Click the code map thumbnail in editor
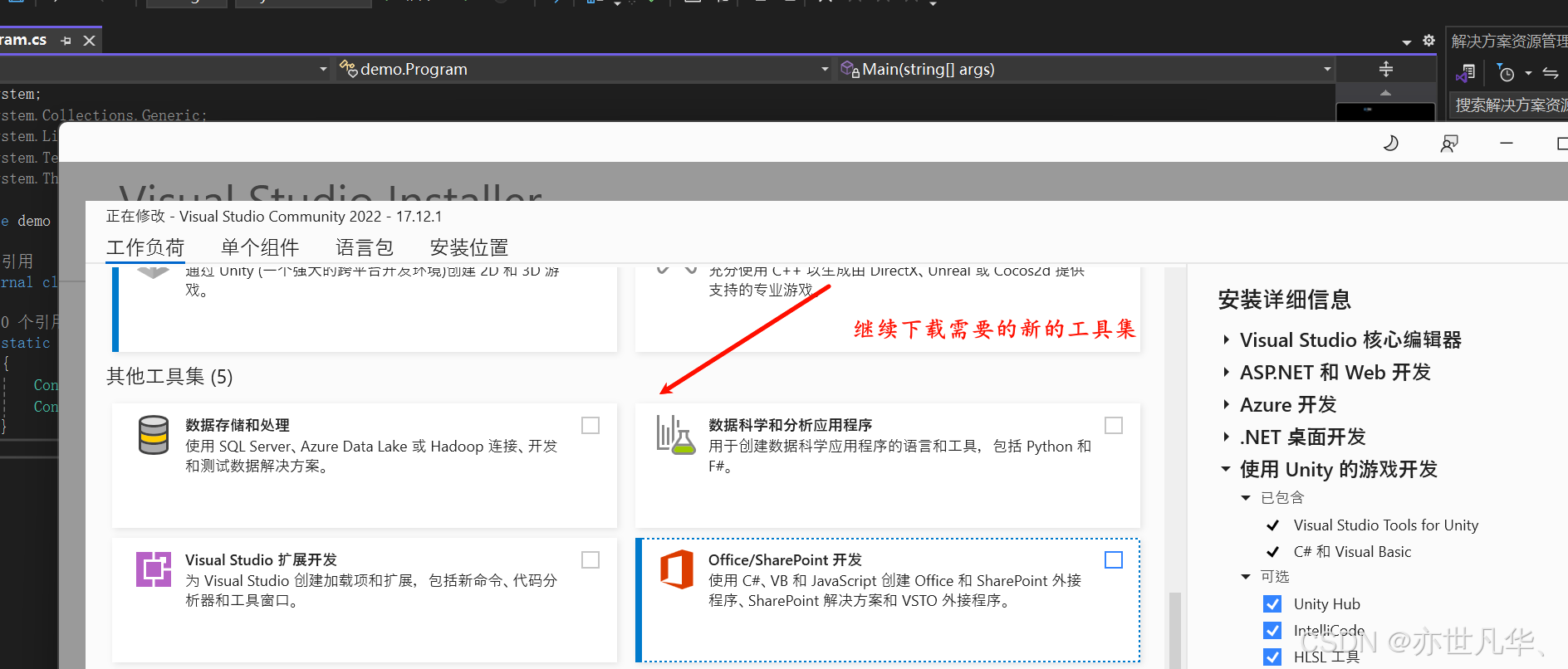The width and height of the screenshot is (1568, 669). point(1385,111)
